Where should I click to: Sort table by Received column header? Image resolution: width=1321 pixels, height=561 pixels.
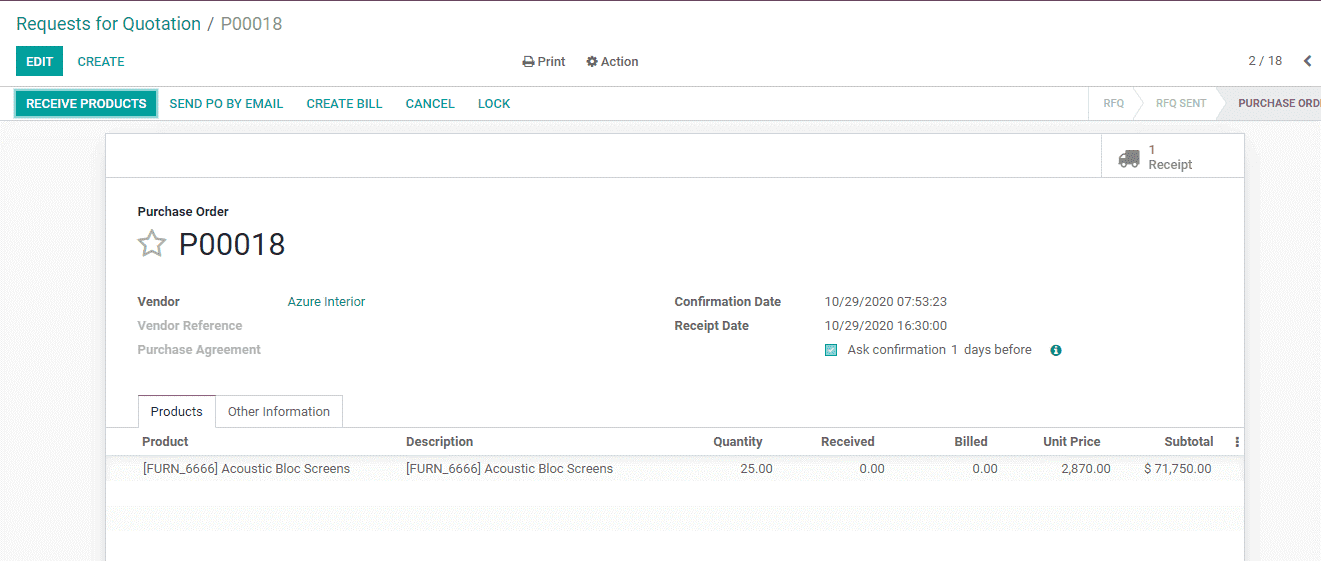point(848,442)
